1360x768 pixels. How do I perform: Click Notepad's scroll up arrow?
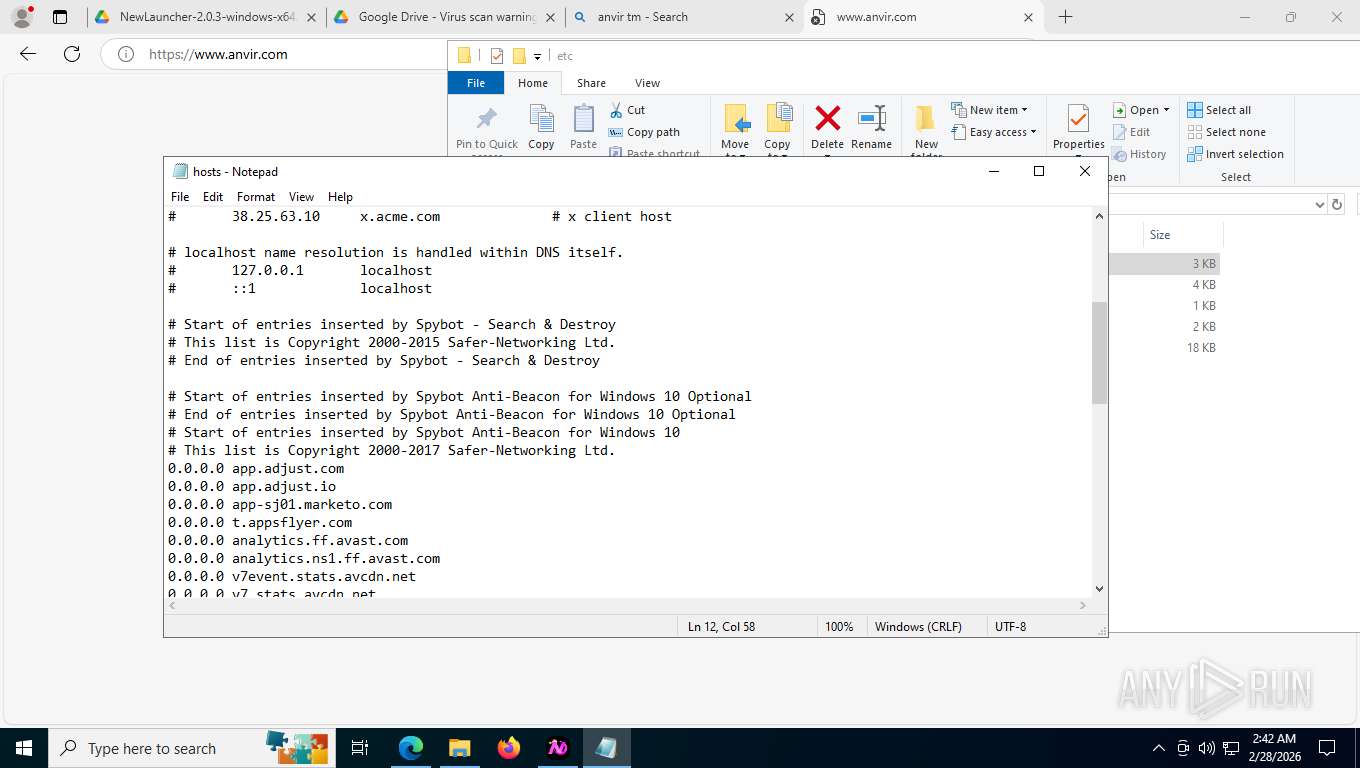1099,216
